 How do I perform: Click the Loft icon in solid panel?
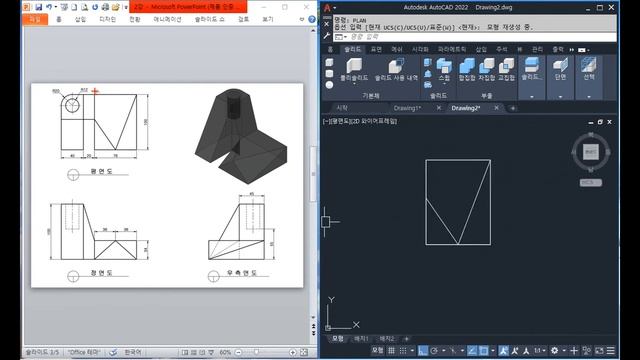(x=428, y=85)
